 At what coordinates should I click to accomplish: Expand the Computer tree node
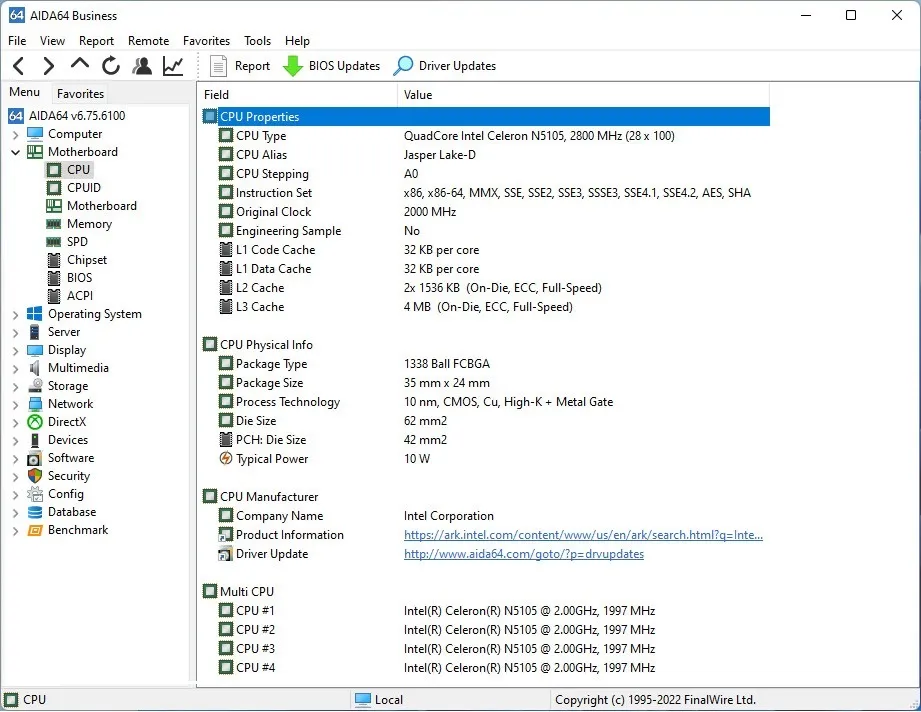pyautogui.click(x=15, y=134)
